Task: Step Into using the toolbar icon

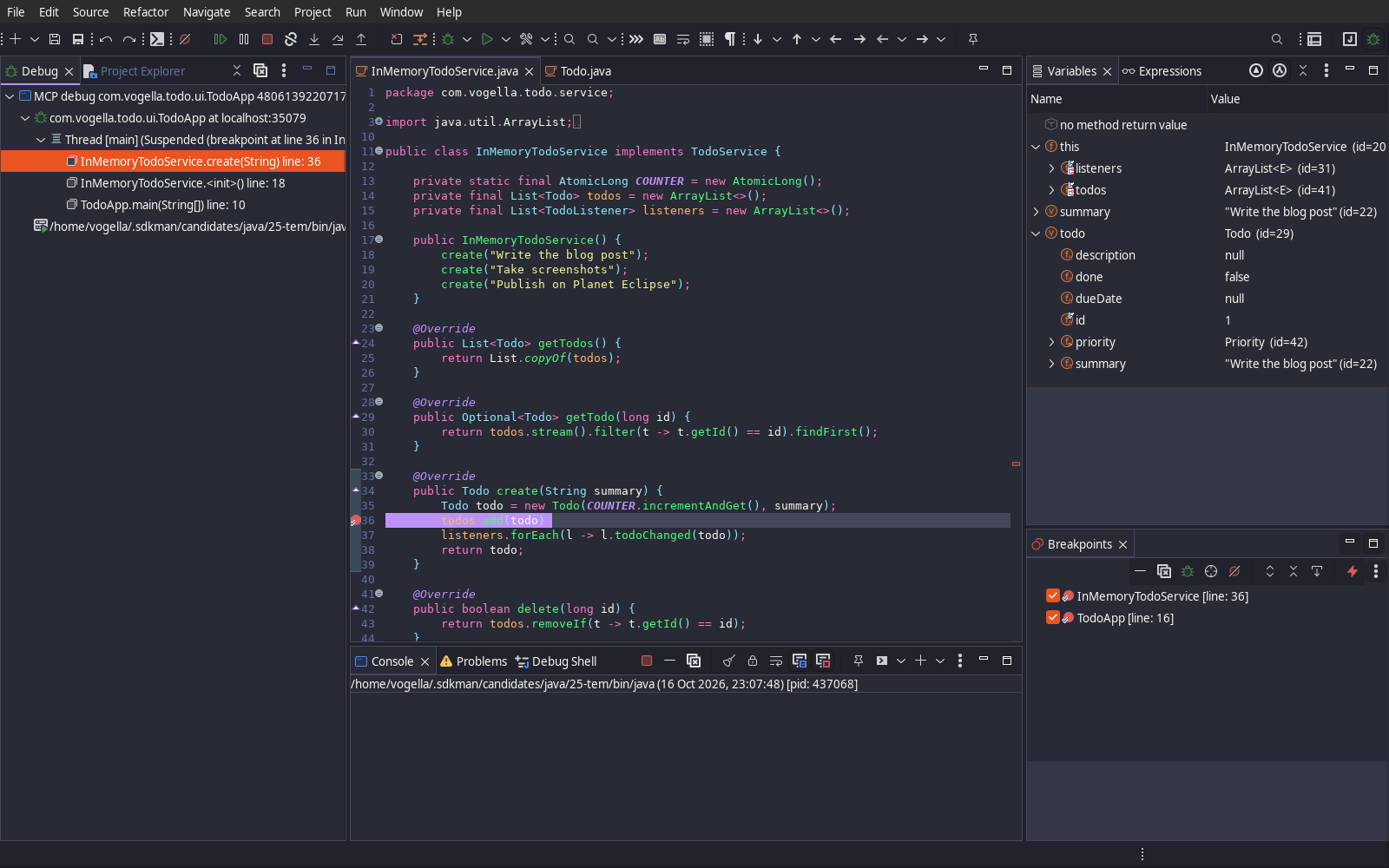Action: 314,39
